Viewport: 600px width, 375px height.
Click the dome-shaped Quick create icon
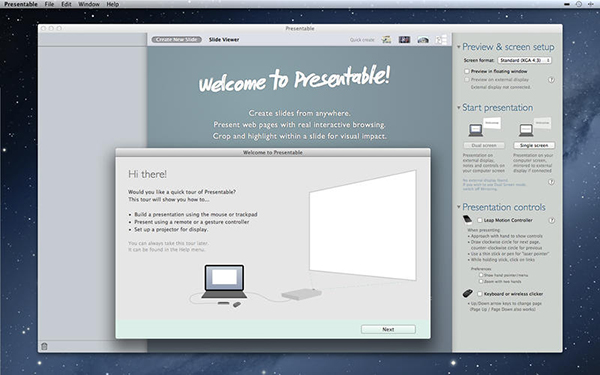(423, 40)
